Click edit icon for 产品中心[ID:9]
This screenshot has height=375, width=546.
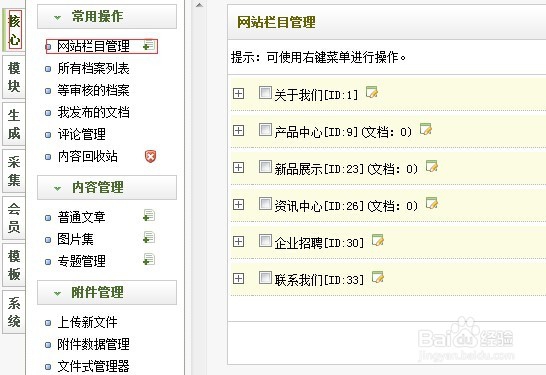pos(426,129)
